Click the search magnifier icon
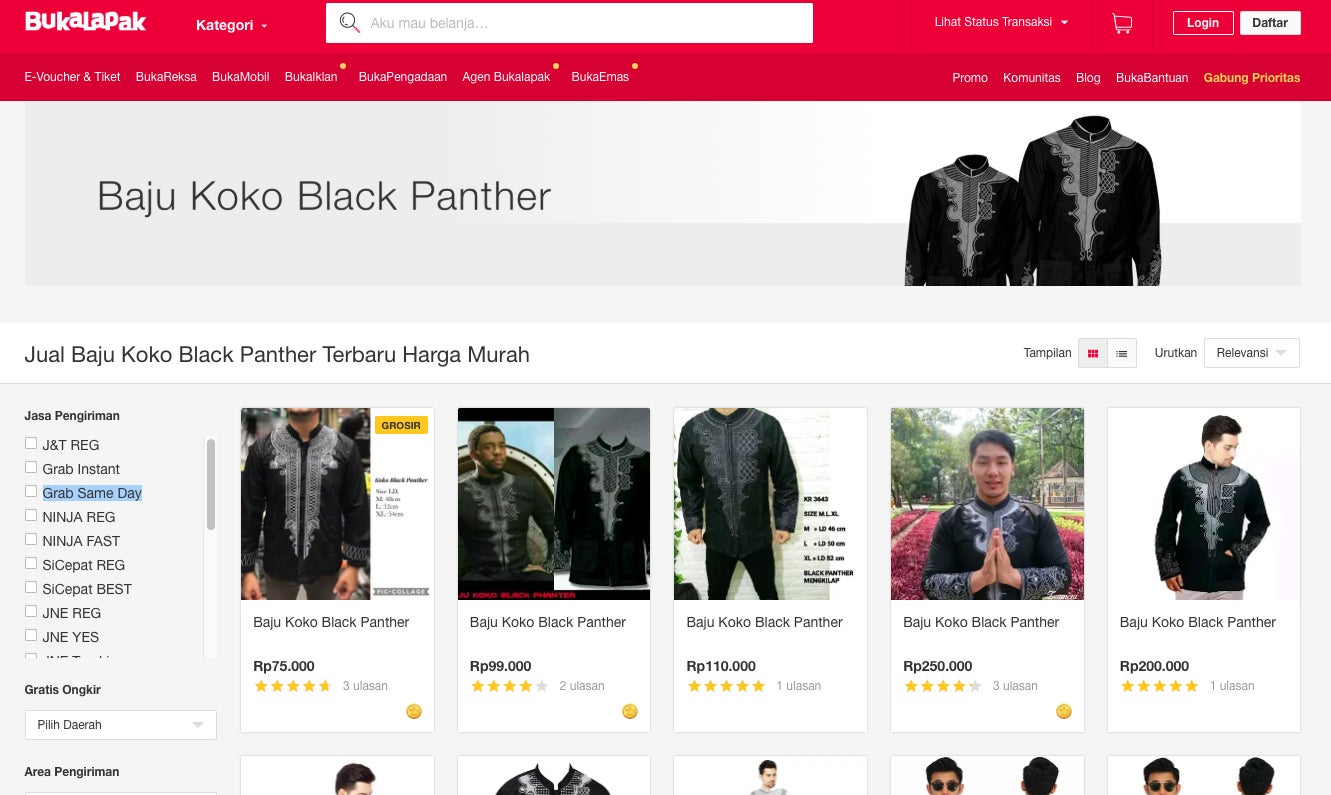This screenshot has height=795, width=1331. click(x=349, y=23)
